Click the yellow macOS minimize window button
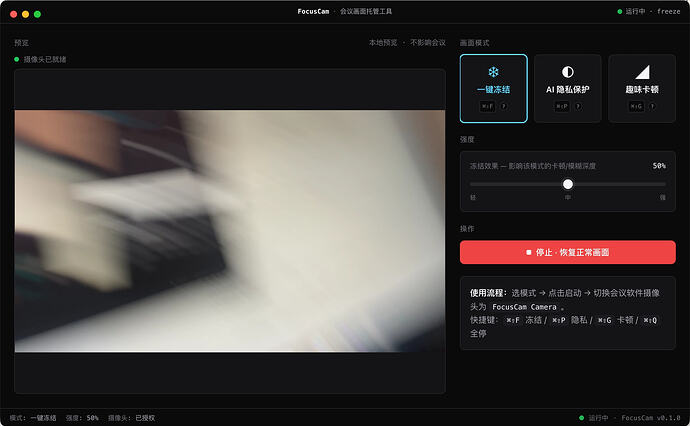 pos(26,14)
